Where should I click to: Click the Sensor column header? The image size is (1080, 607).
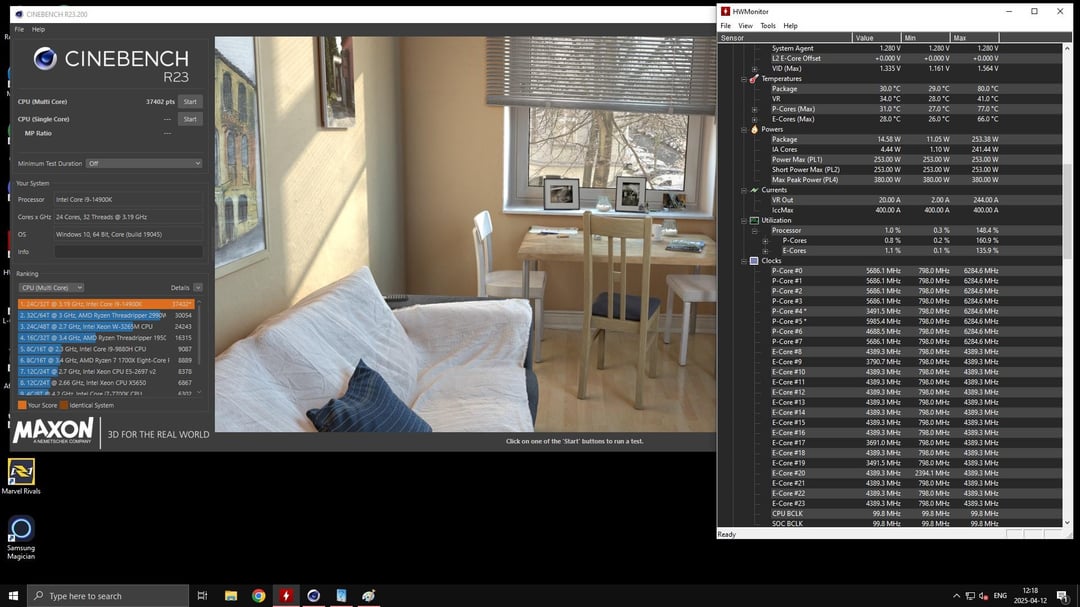coord(785,38)
